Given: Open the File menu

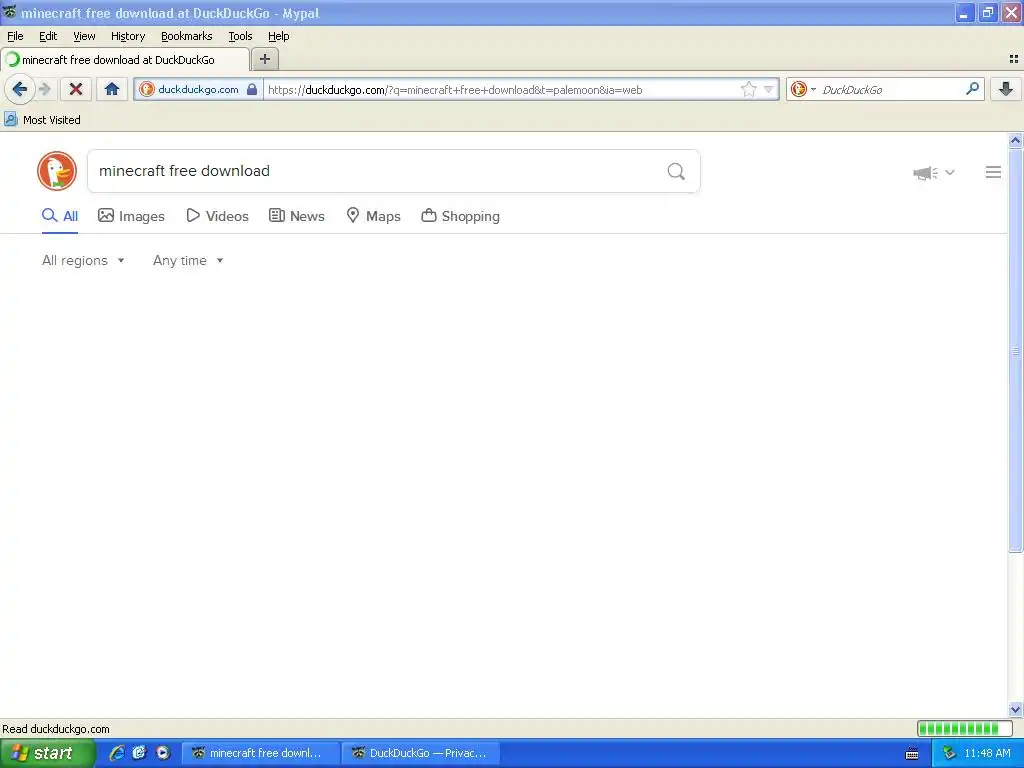Looking at the screenshot, I should (15, 36).
